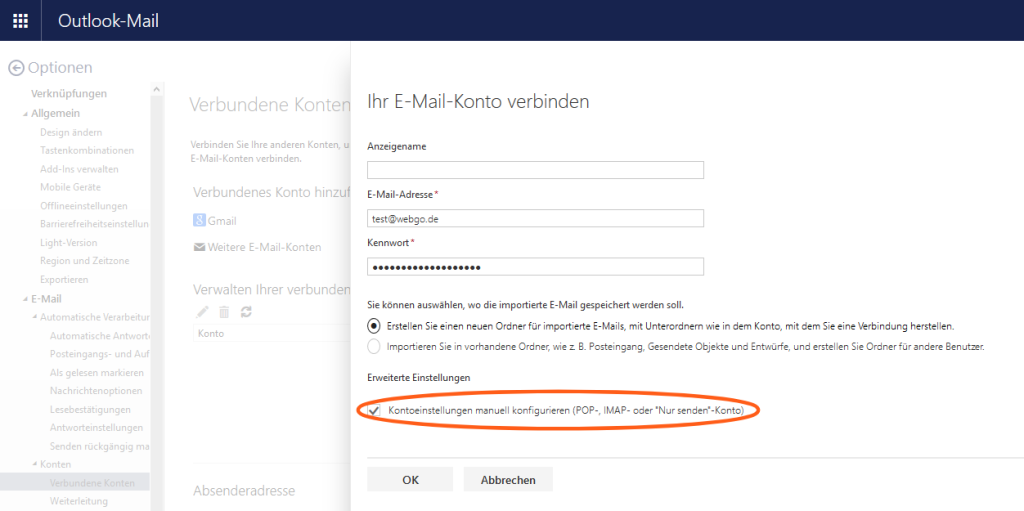Open Design ändern option
The height and width of the screenshot is (511, 1024).
tap(71, 132)
